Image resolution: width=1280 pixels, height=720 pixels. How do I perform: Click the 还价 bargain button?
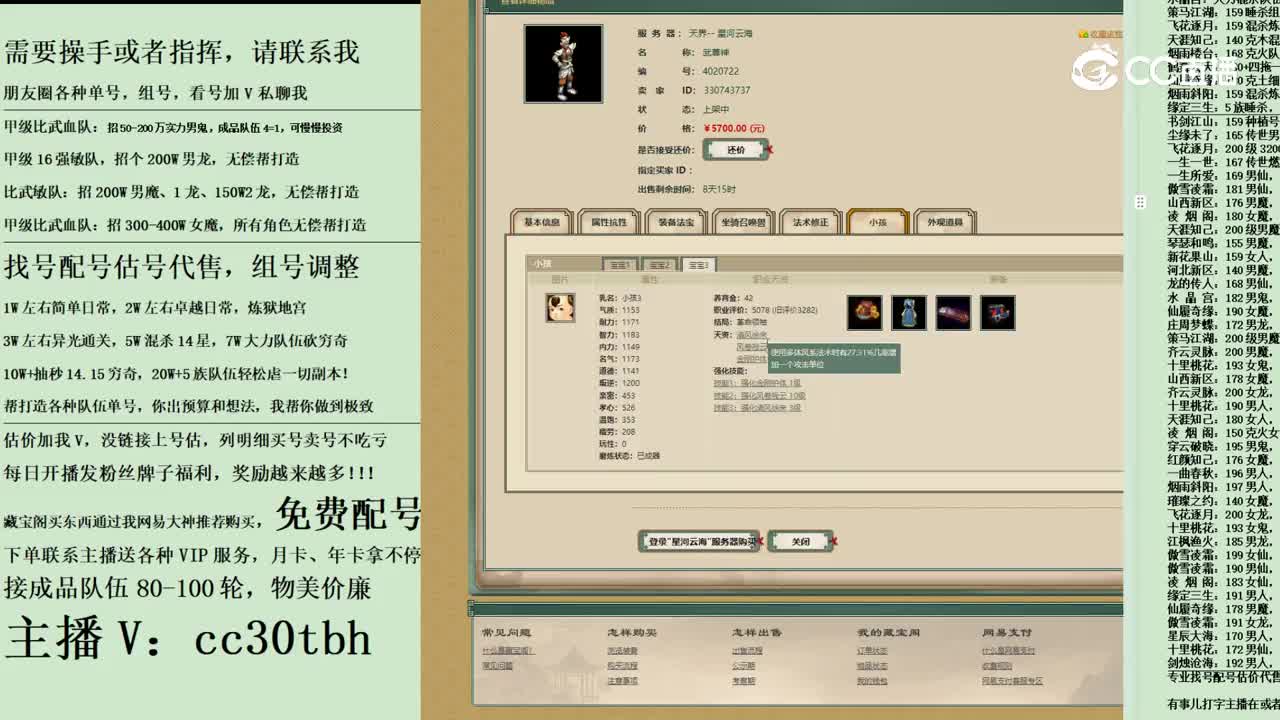(736, 150)
